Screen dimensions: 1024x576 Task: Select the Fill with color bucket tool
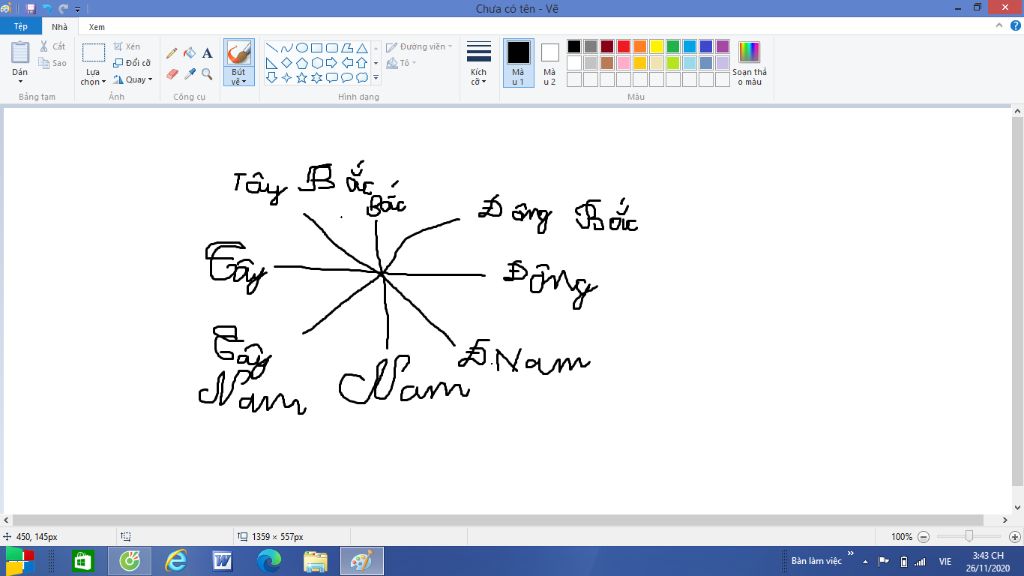189,53
